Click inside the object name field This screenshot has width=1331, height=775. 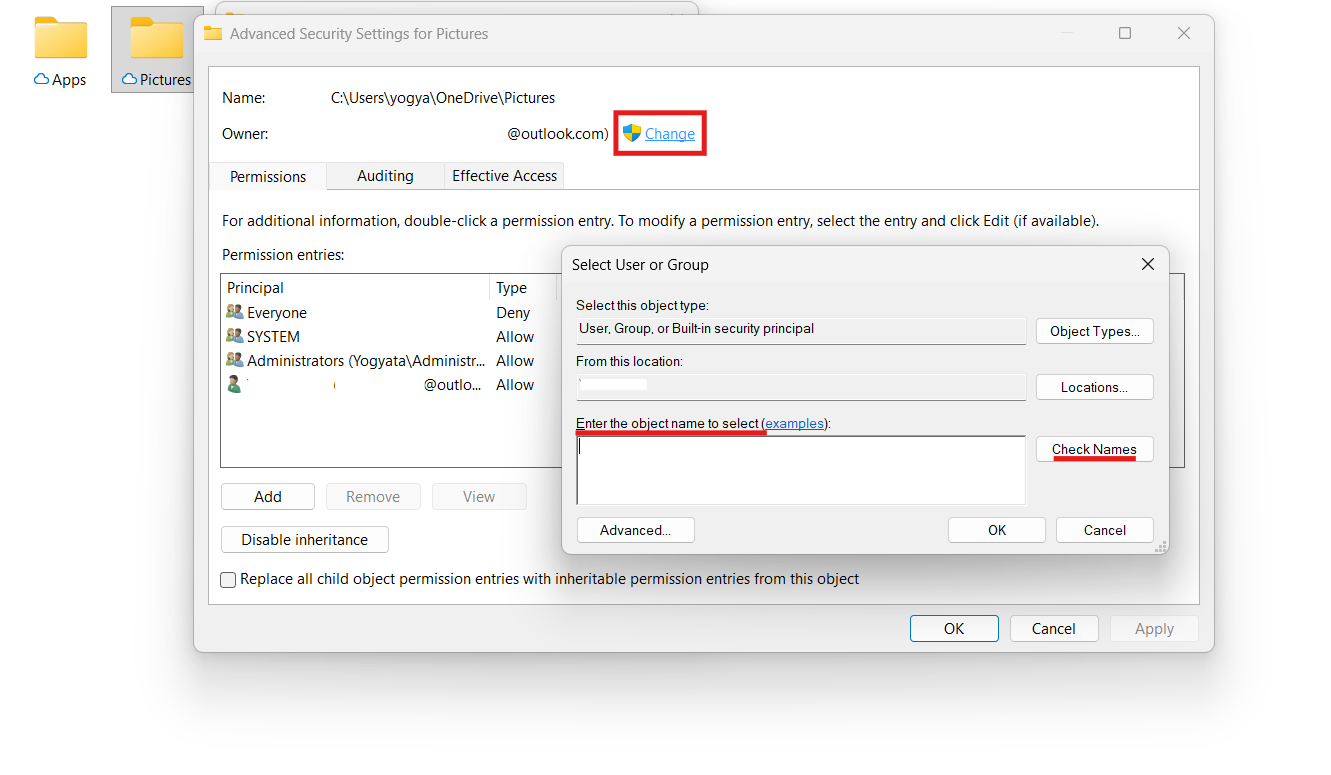800,470
